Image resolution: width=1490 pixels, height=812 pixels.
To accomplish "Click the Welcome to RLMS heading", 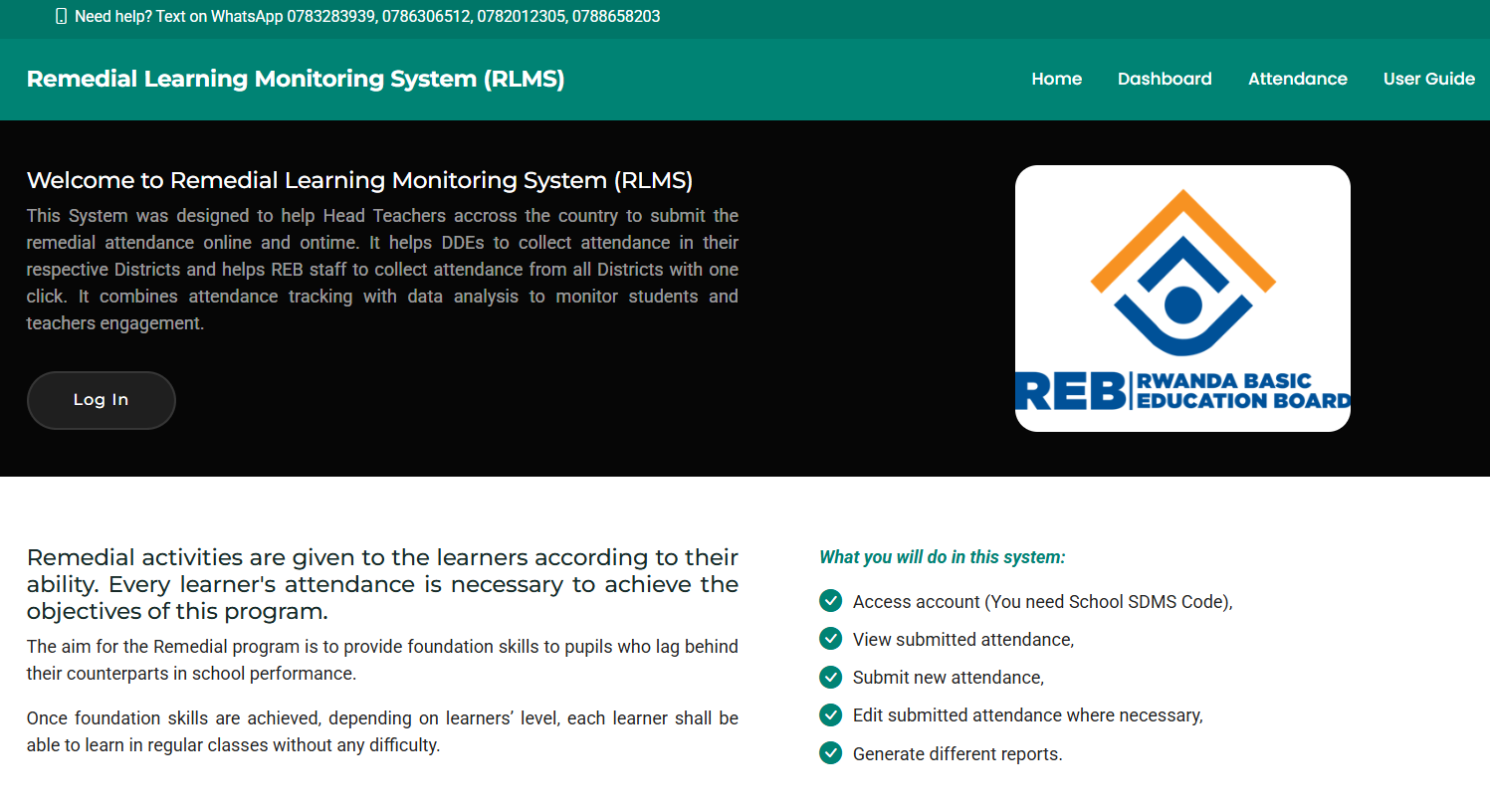I will [359, 180].
